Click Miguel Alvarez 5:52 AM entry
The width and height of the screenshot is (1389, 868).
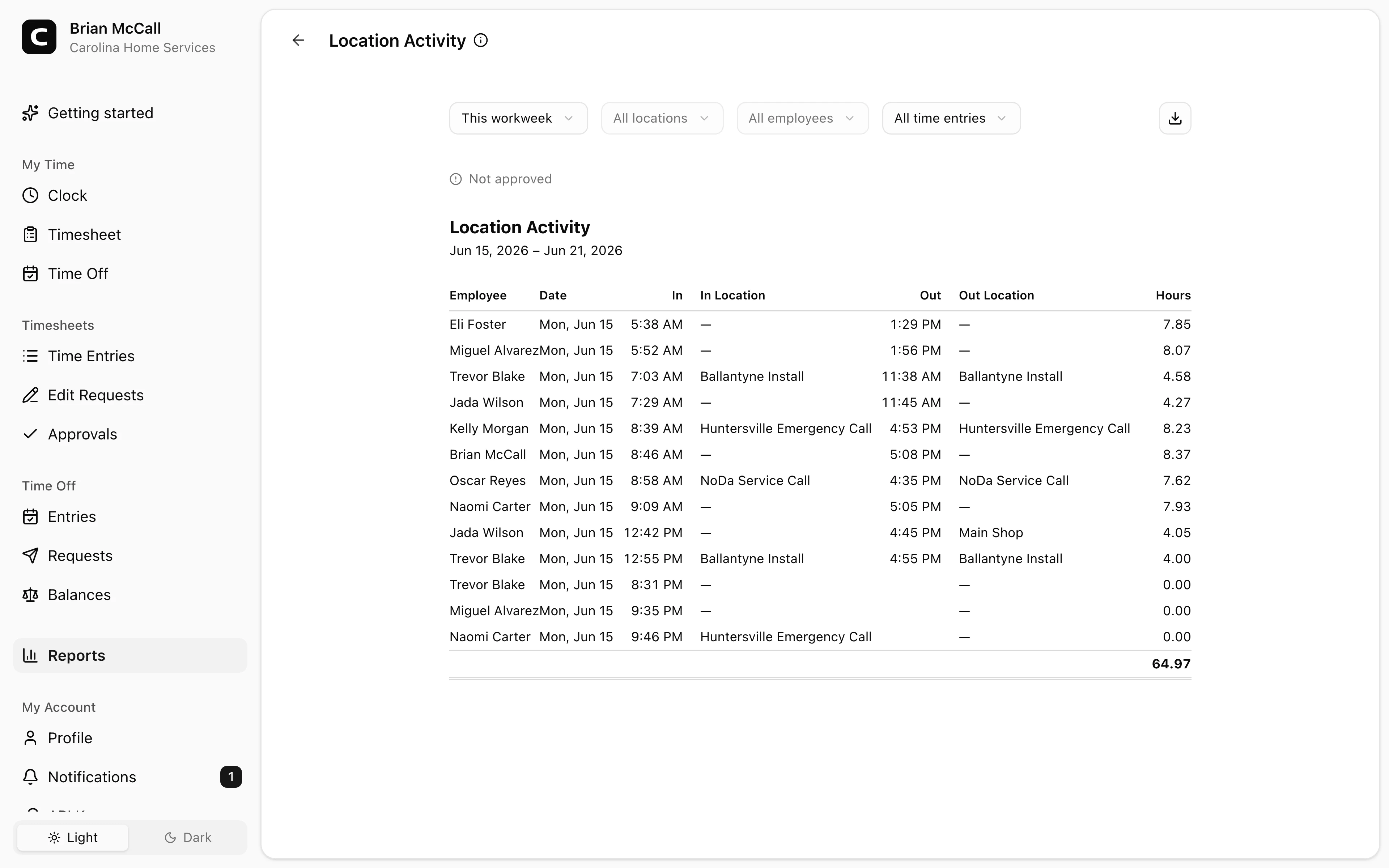click(820, 351)
